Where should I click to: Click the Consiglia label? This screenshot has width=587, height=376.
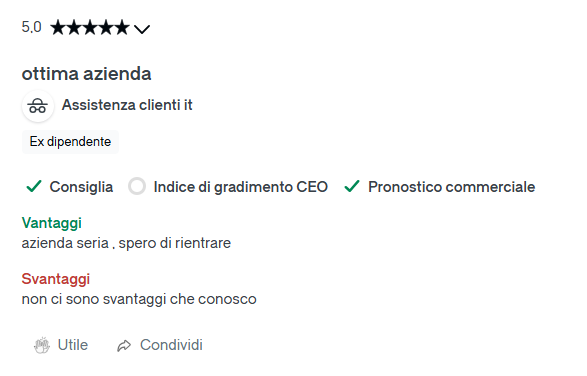tap(81, 187)
